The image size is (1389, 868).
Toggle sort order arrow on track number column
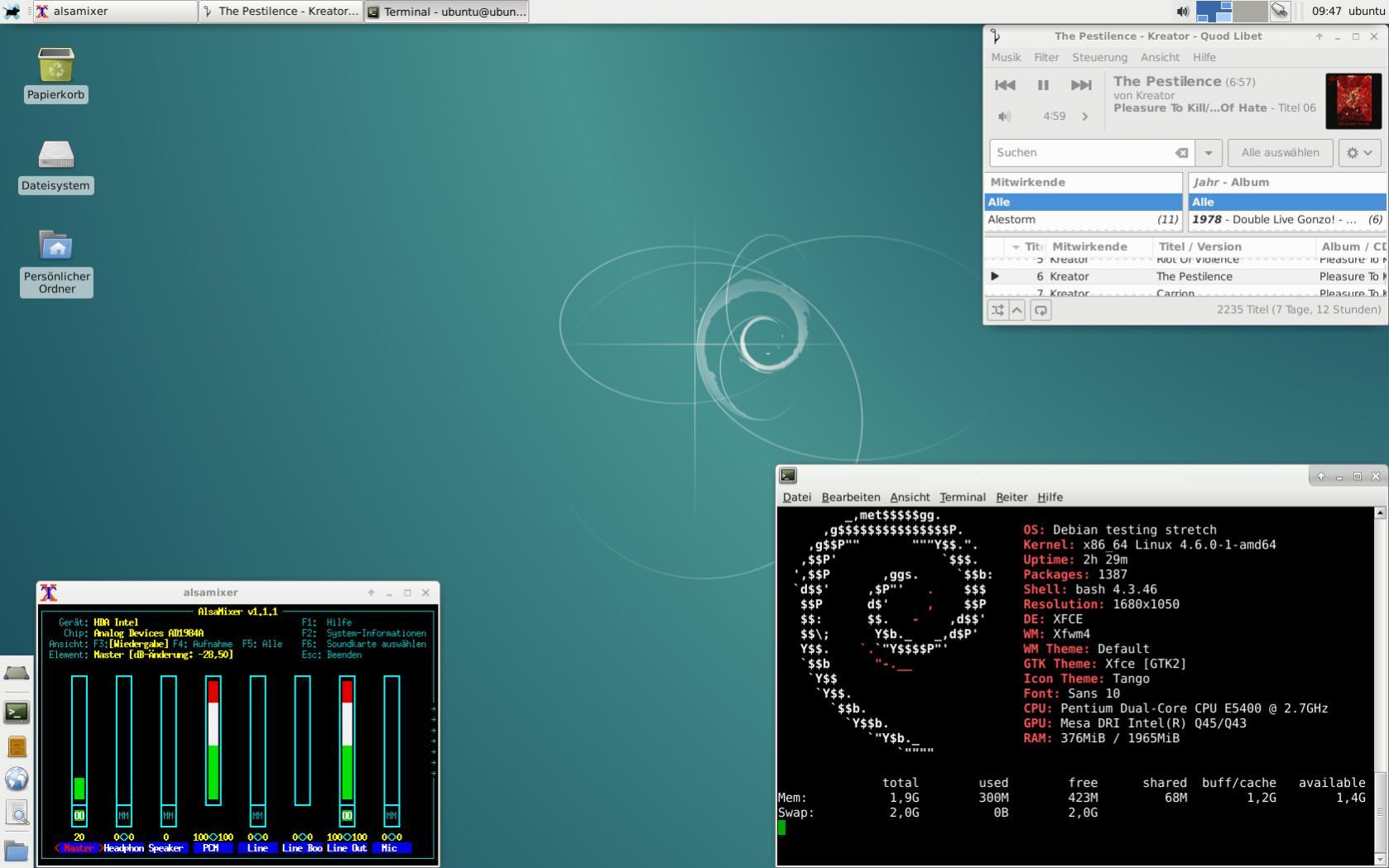[1016, 247]
